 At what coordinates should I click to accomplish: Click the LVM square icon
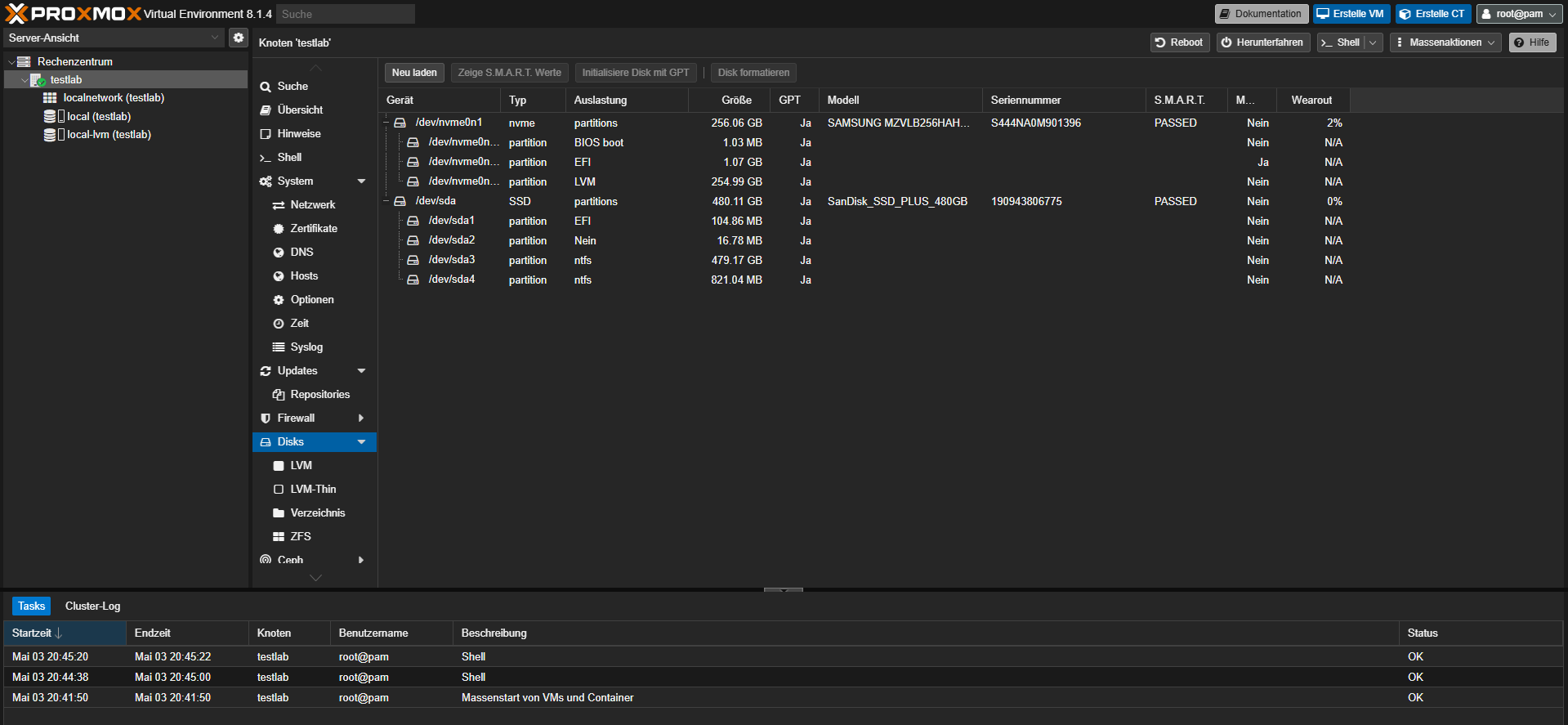[x=279, y=466]
